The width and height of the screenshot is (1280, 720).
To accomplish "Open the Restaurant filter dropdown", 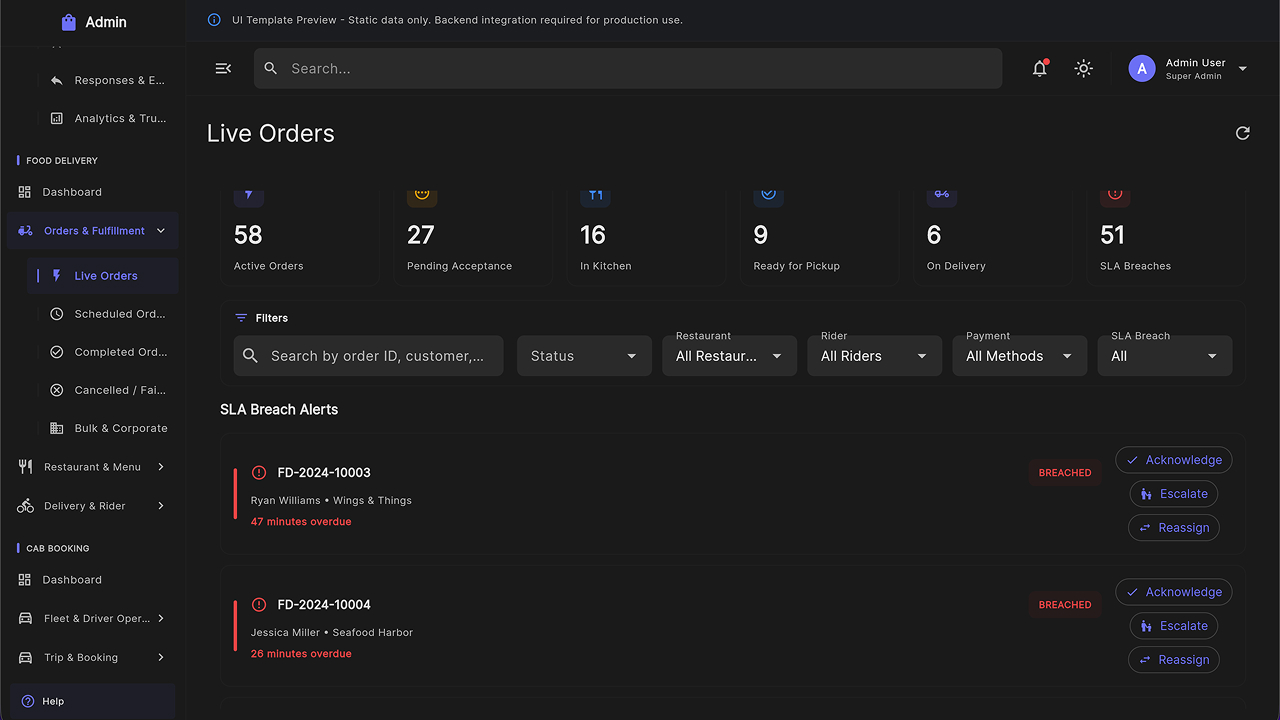I will [729, 356].
